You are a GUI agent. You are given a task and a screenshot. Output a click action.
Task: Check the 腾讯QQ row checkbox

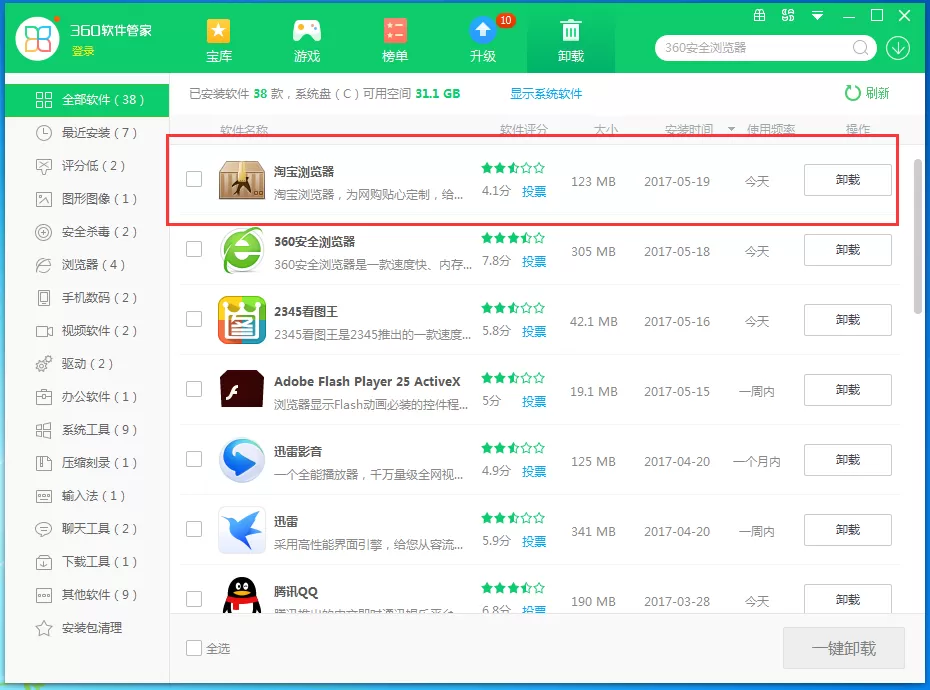click(194, 599)
